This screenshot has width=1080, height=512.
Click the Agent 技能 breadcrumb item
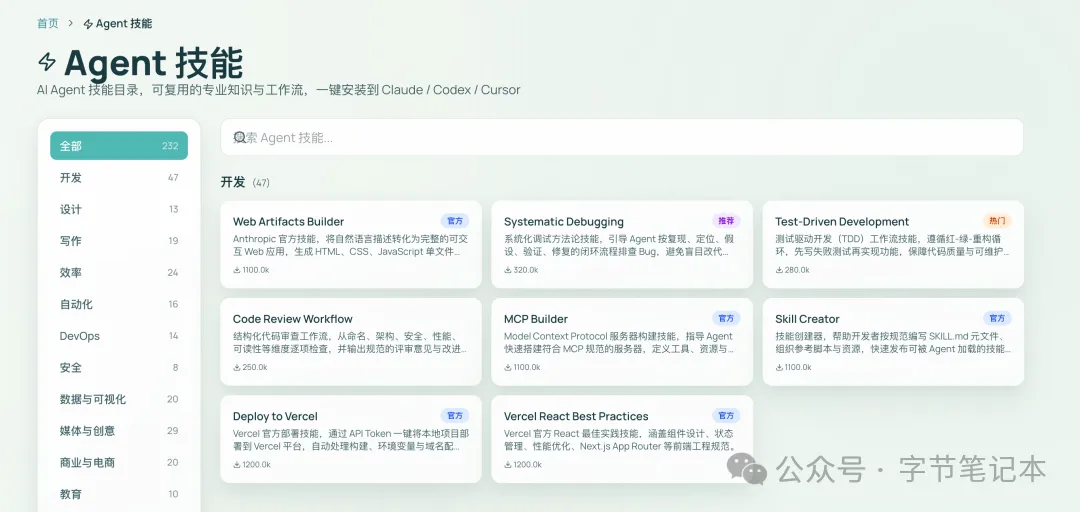click(118, 23)
